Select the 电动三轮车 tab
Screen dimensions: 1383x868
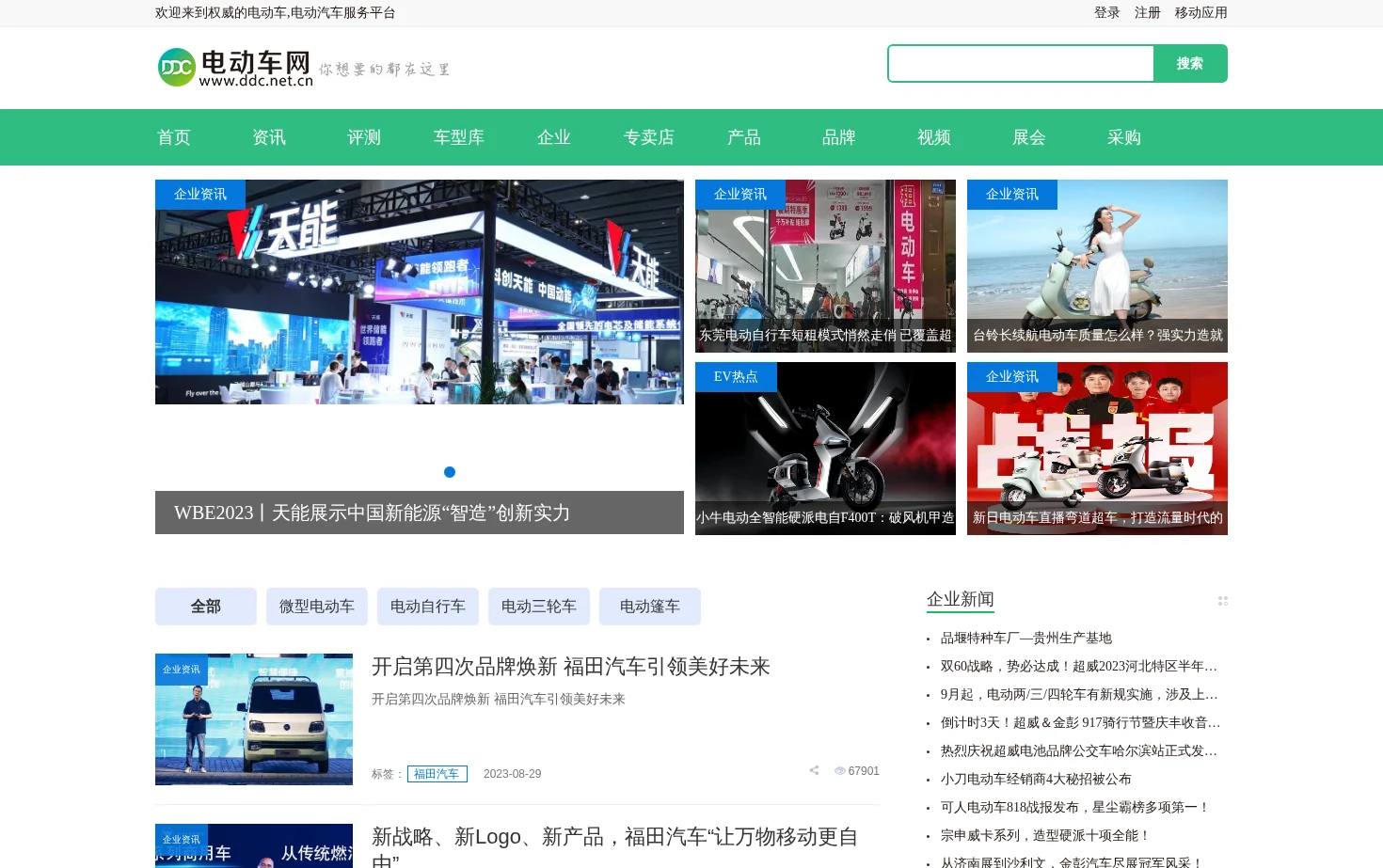point(539,607)
